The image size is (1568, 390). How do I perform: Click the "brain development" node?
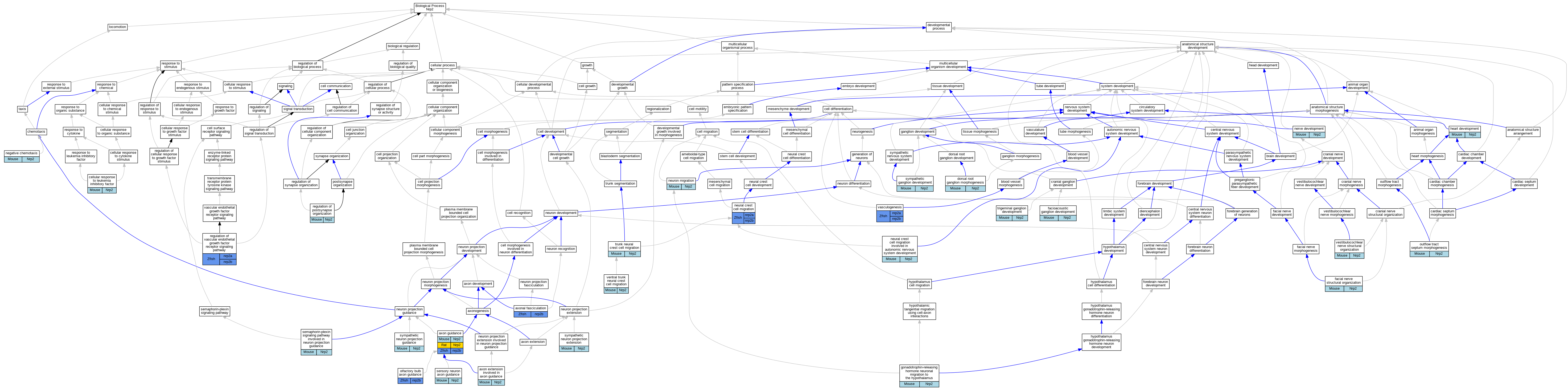1280,156
